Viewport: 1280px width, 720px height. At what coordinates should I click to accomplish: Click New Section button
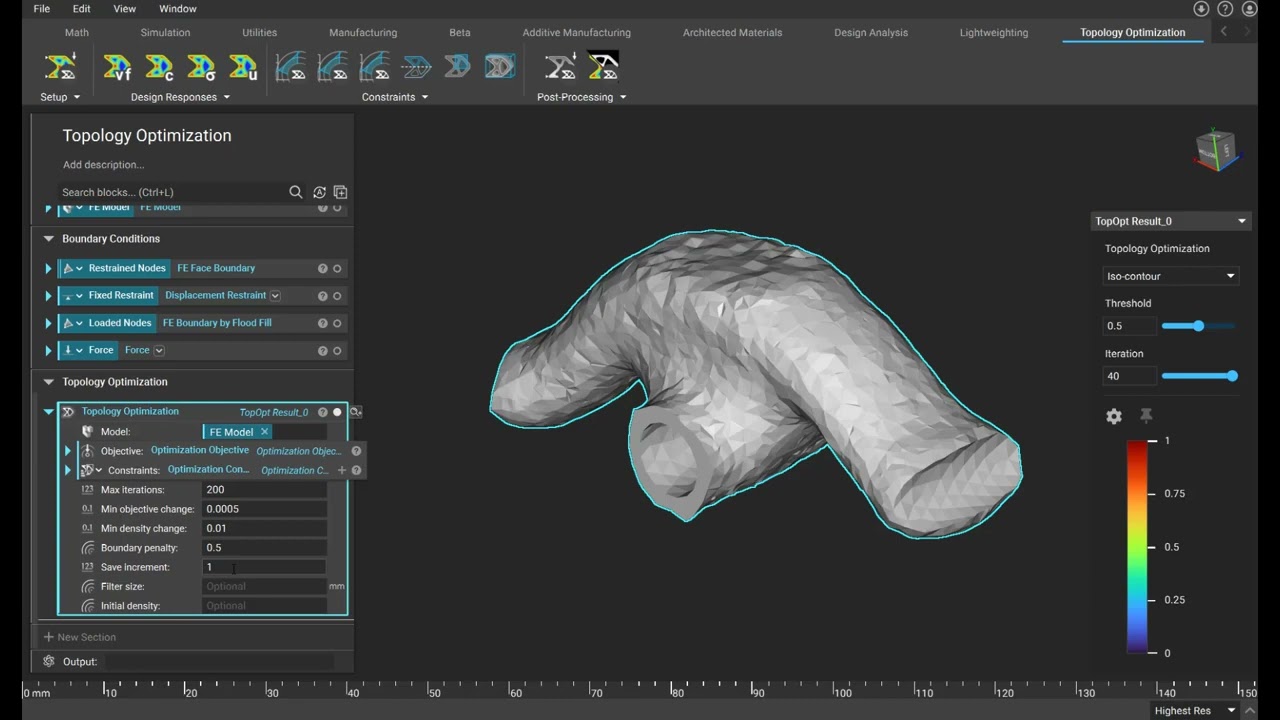pos(80,637)
